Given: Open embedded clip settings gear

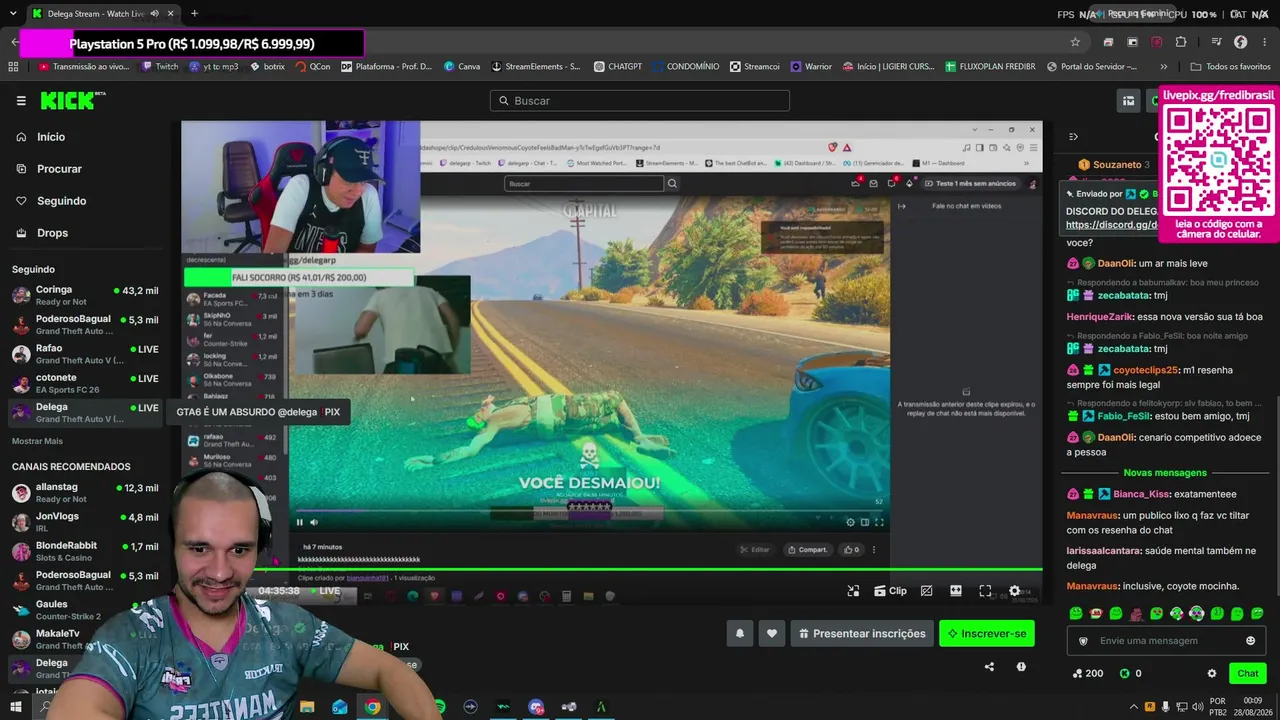Looking at the screenshot, I should (851, 522).
